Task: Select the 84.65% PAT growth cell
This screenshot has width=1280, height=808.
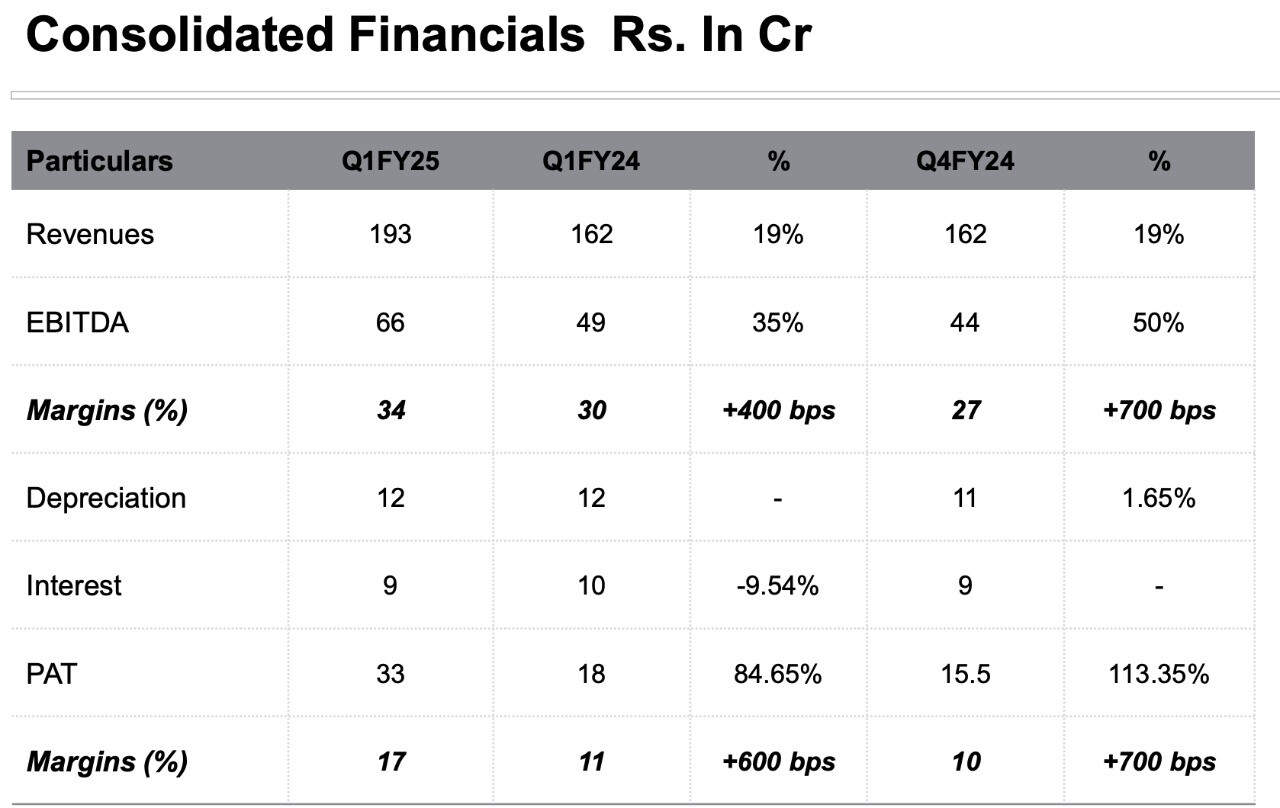Action: coord(778,673)
